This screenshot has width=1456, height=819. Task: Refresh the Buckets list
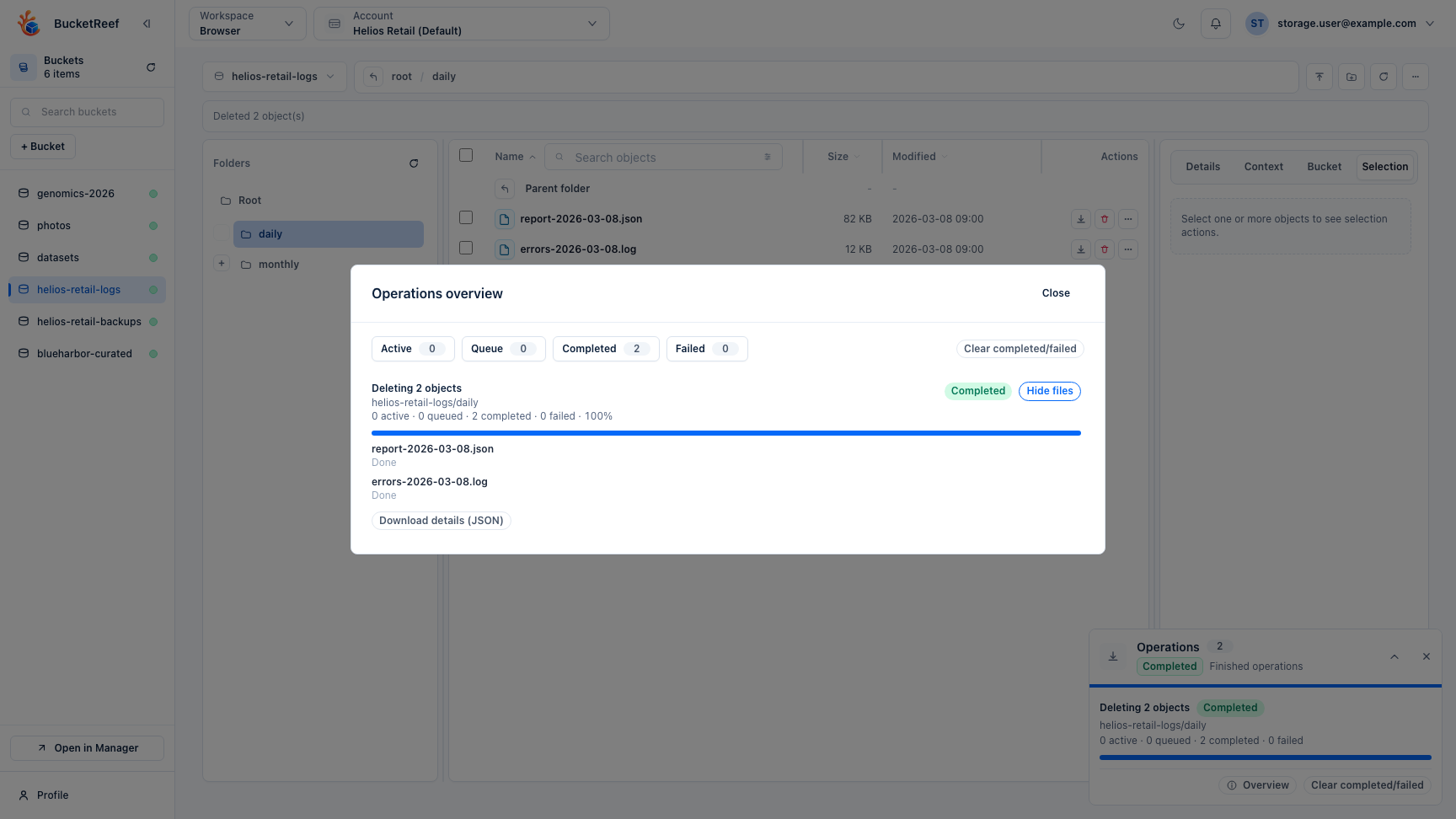click(x=151, y=67)
